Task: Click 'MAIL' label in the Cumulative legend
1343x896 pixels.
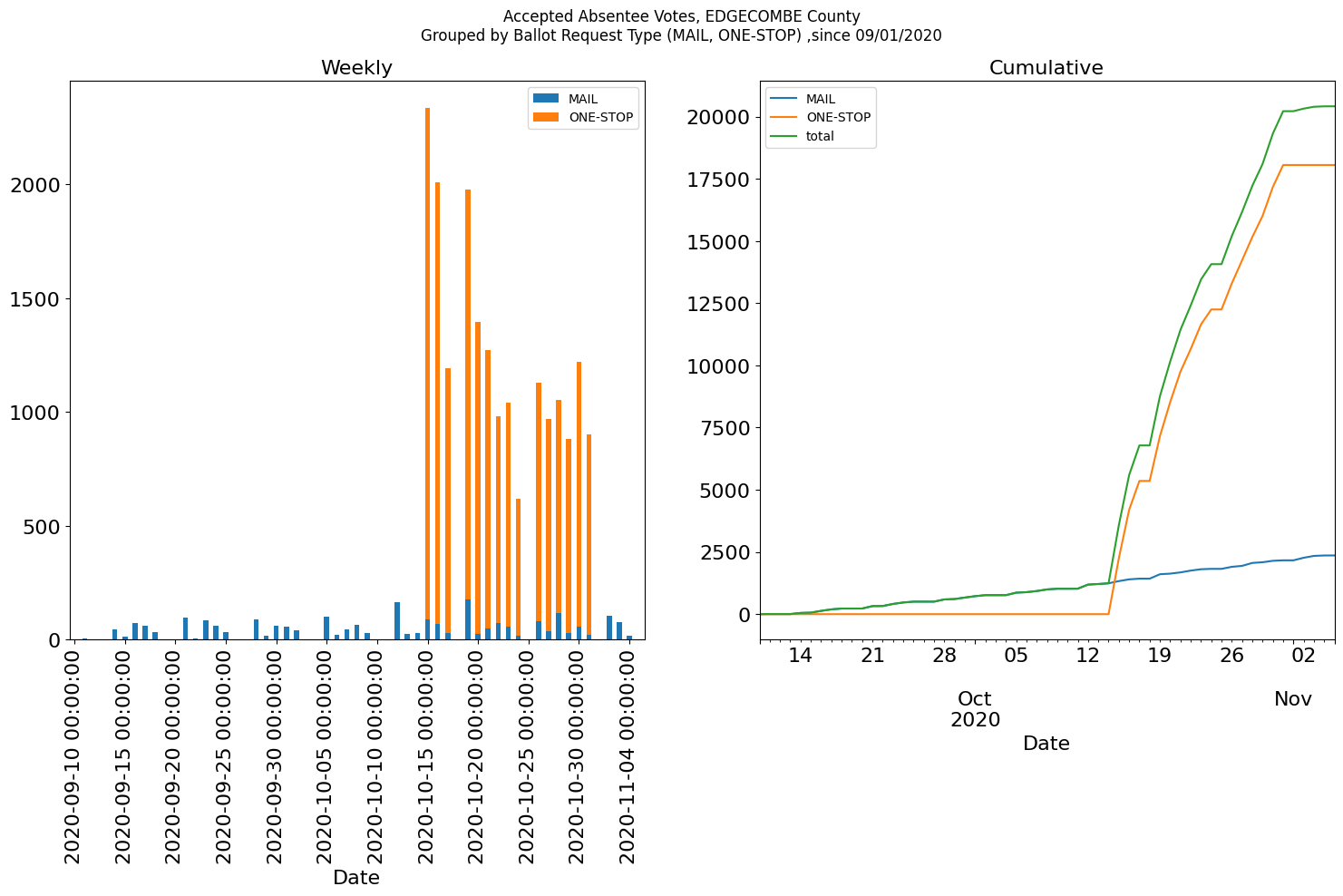Action: tap(821, 99)
